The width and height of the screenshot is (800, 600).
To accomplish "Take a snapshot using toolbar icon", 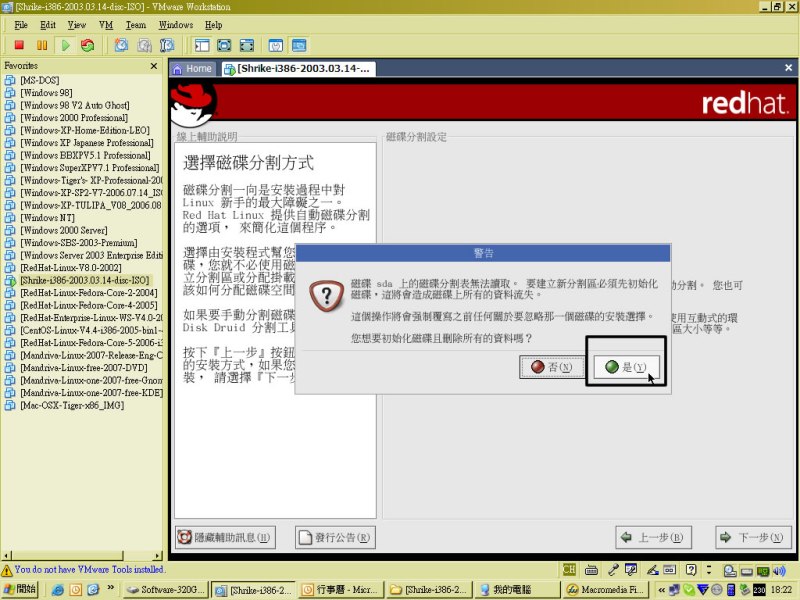I will click(x=121, y=45).
